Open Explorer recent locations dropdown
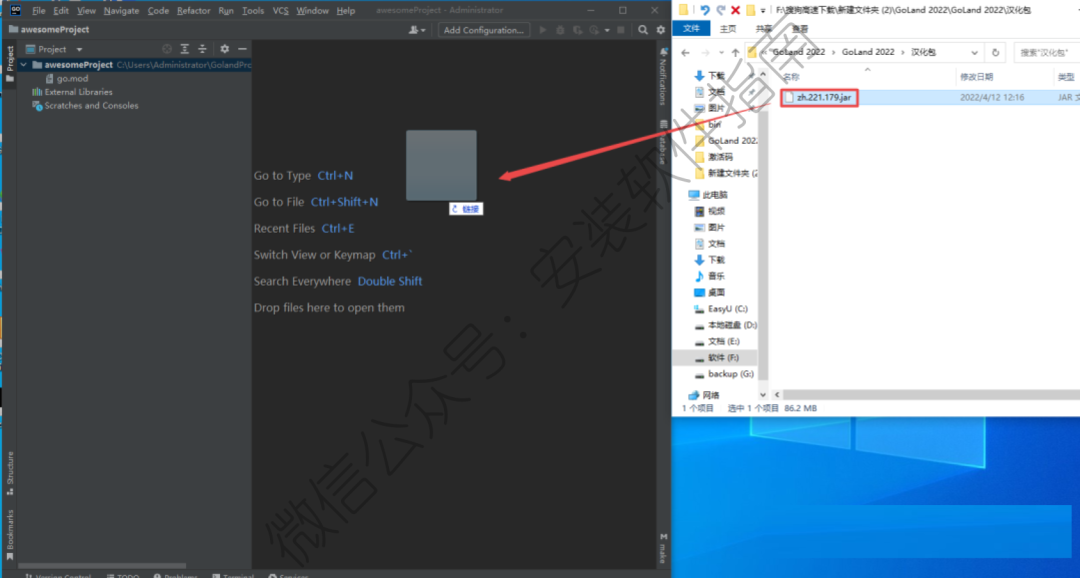 720,53
